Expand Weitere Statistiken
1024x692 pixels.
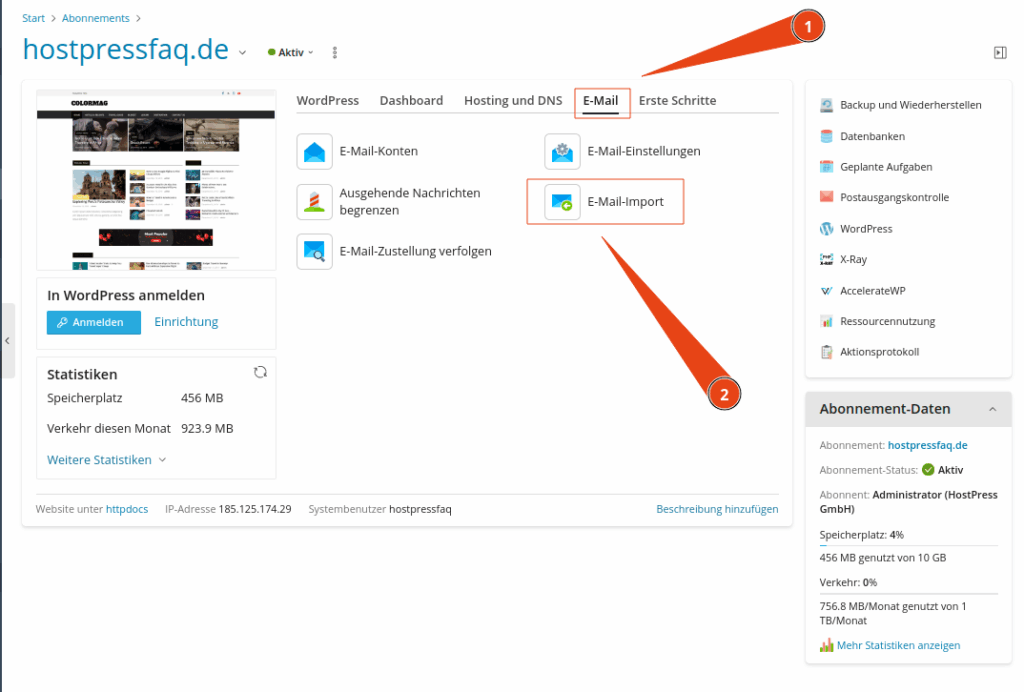106,460
